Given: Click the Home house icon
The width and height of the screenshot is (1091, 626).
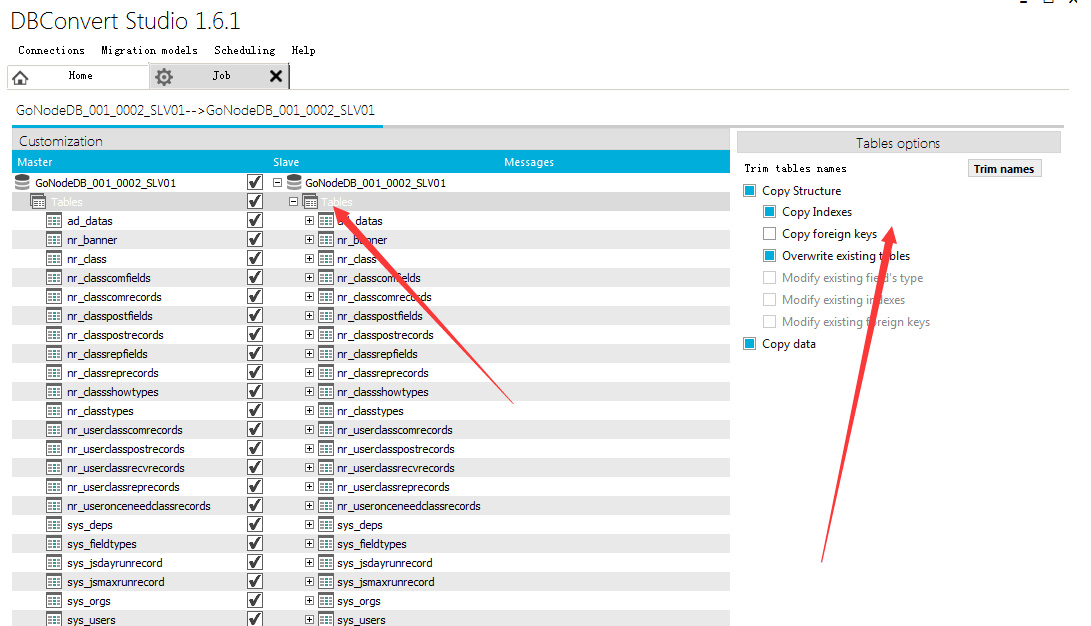Looking at the screenshot, I should pos(20,77).
